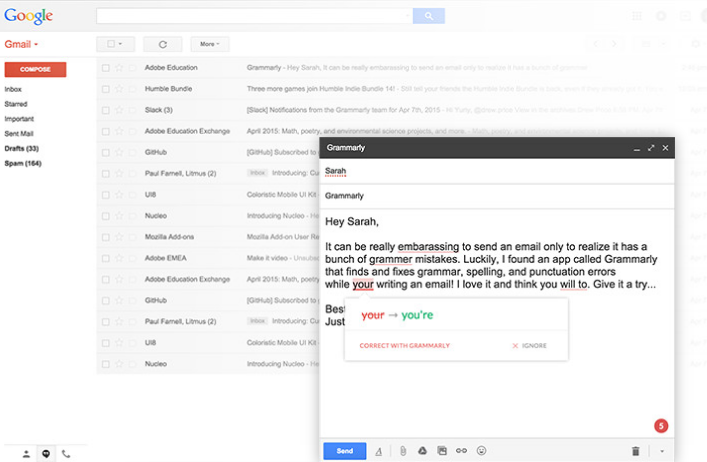The height and width of the screenshot is (462, 707).
Task: Check the Adobe Education email checkbox
Action: pos(106,68)
